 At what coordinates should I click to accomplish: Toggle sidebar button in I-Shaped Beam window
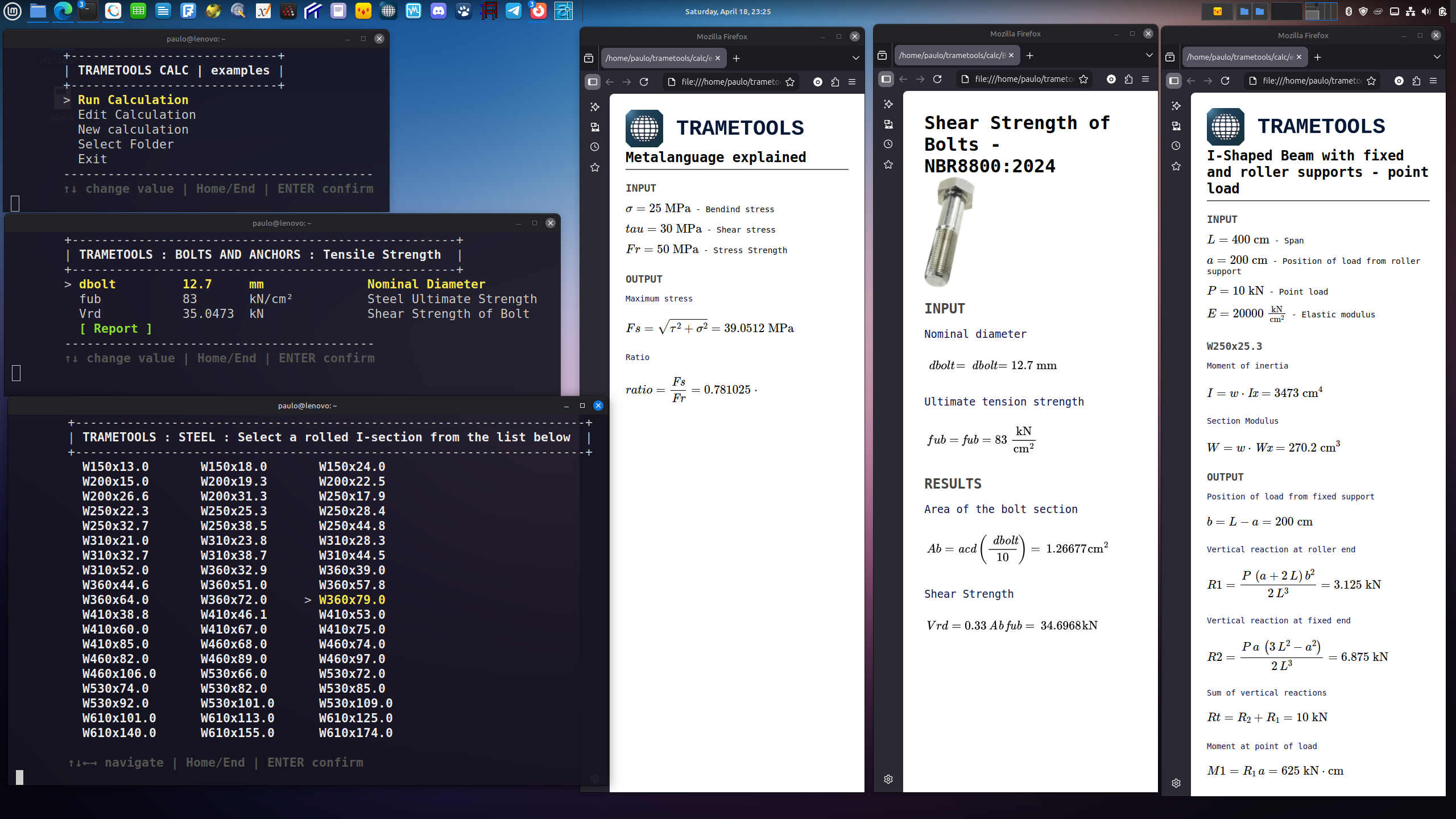click(1174, 81)
